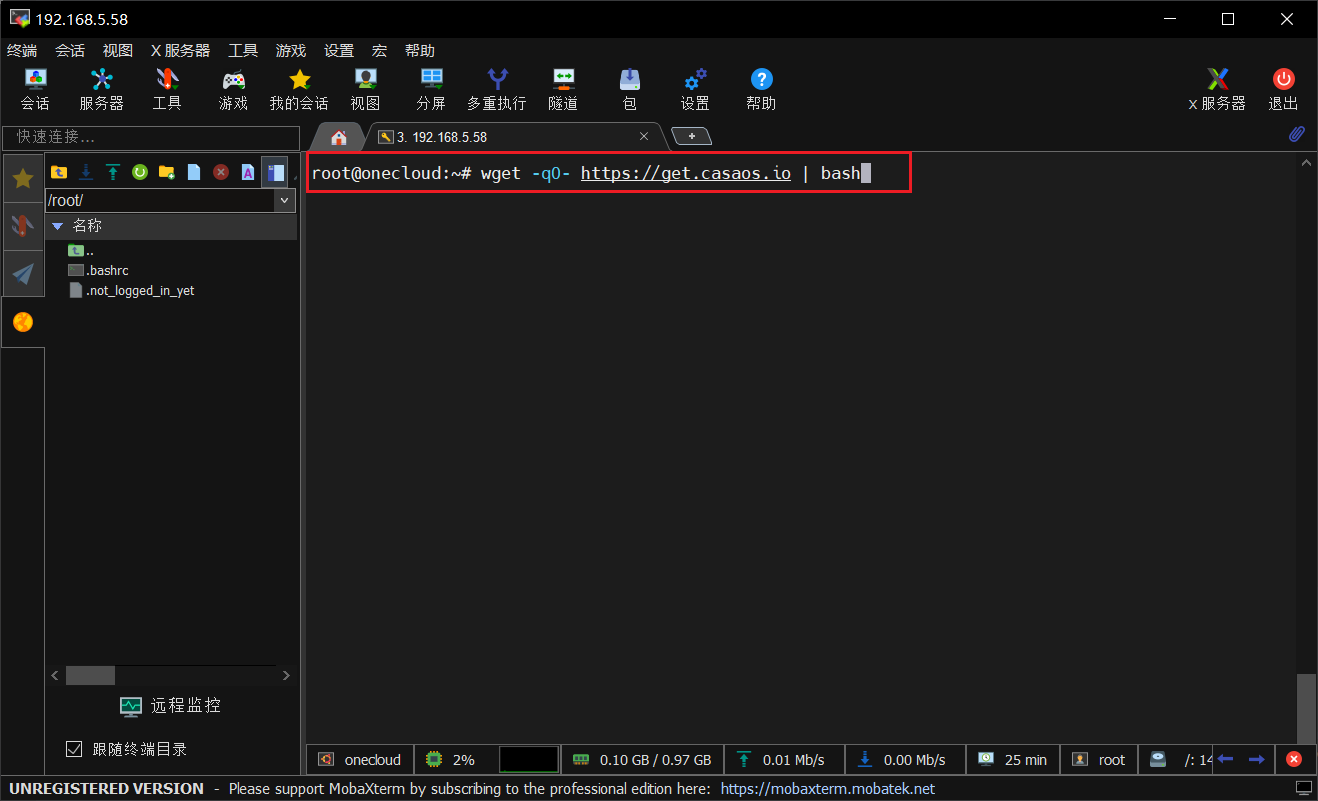1318x801 pixels.
Task: Refresh the SFTP folder listing
Action: point(140,172)
